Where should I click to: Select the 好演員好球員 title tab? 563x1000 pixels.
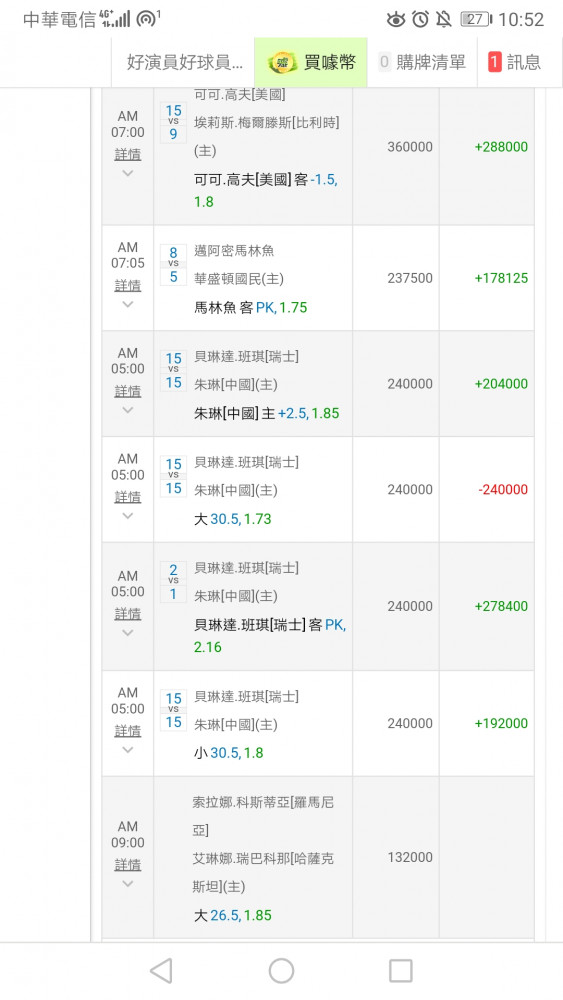[x=184, y=62]
